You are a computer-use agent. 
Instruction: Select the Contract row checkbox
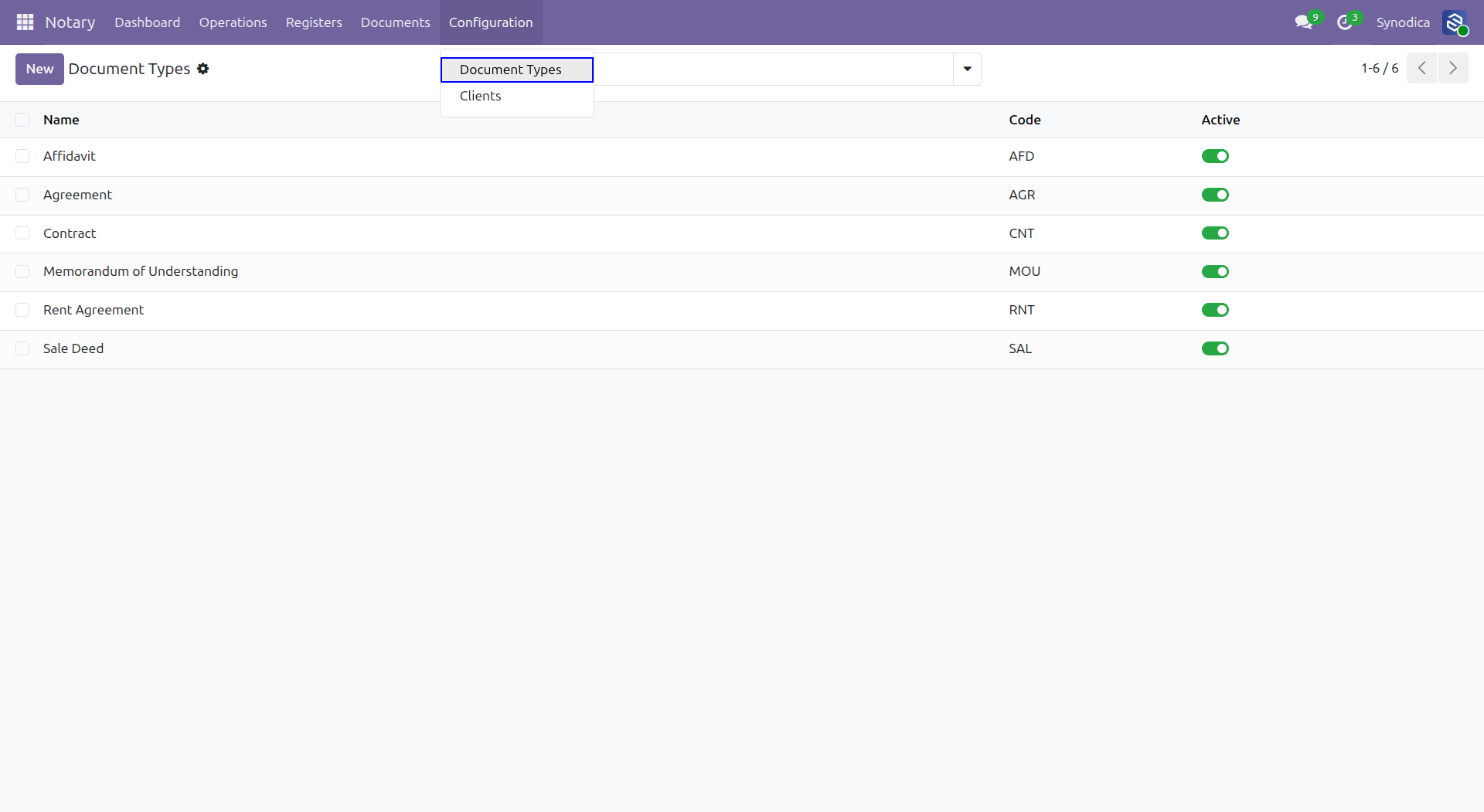tap(22, 233)
